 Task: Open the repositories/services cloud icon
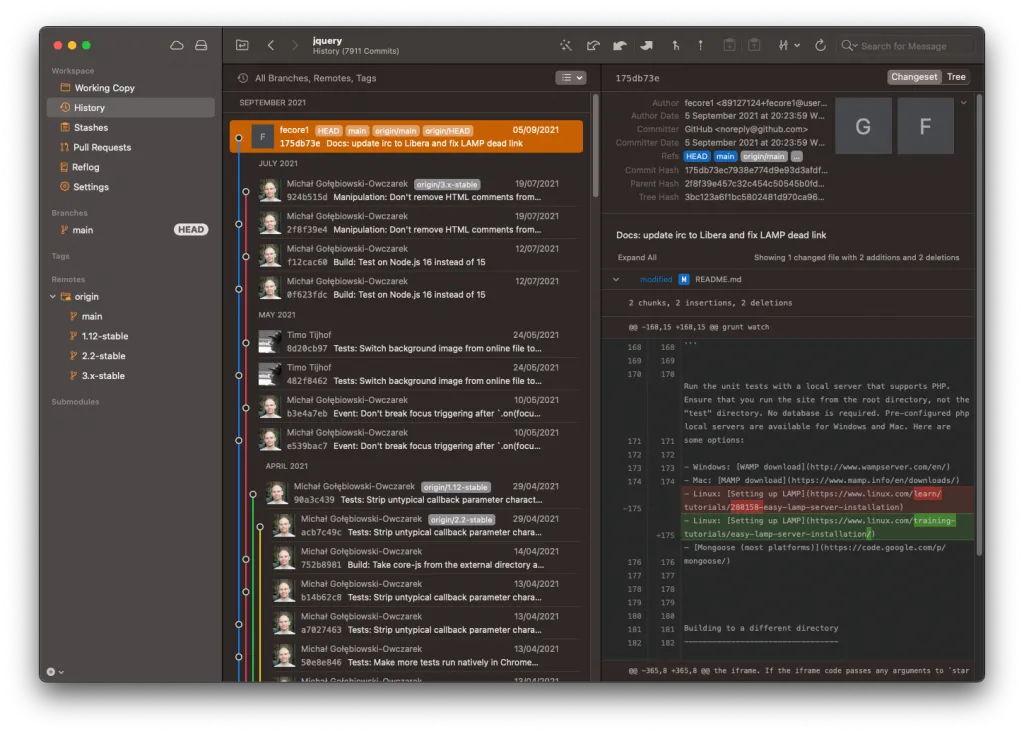(x=176, y=45)
